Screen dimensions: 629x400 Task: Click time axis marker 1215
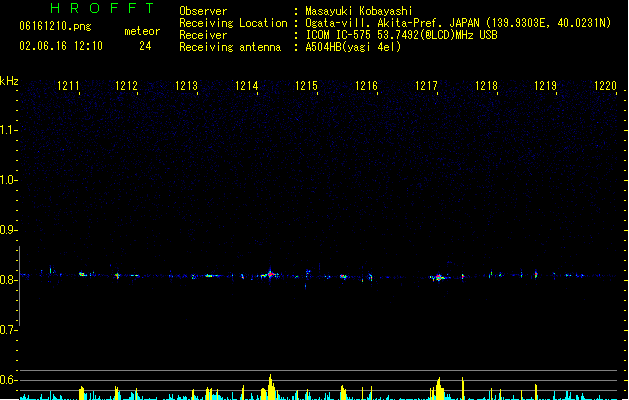pos(306,86)
